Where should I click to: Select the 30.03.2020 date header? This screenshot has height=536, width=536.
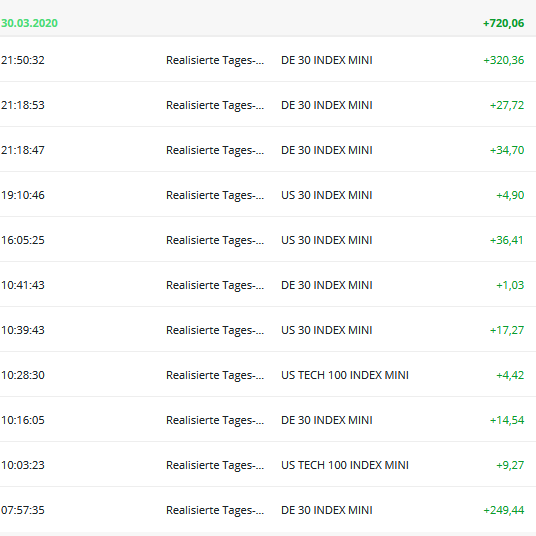tap(29, 23)
